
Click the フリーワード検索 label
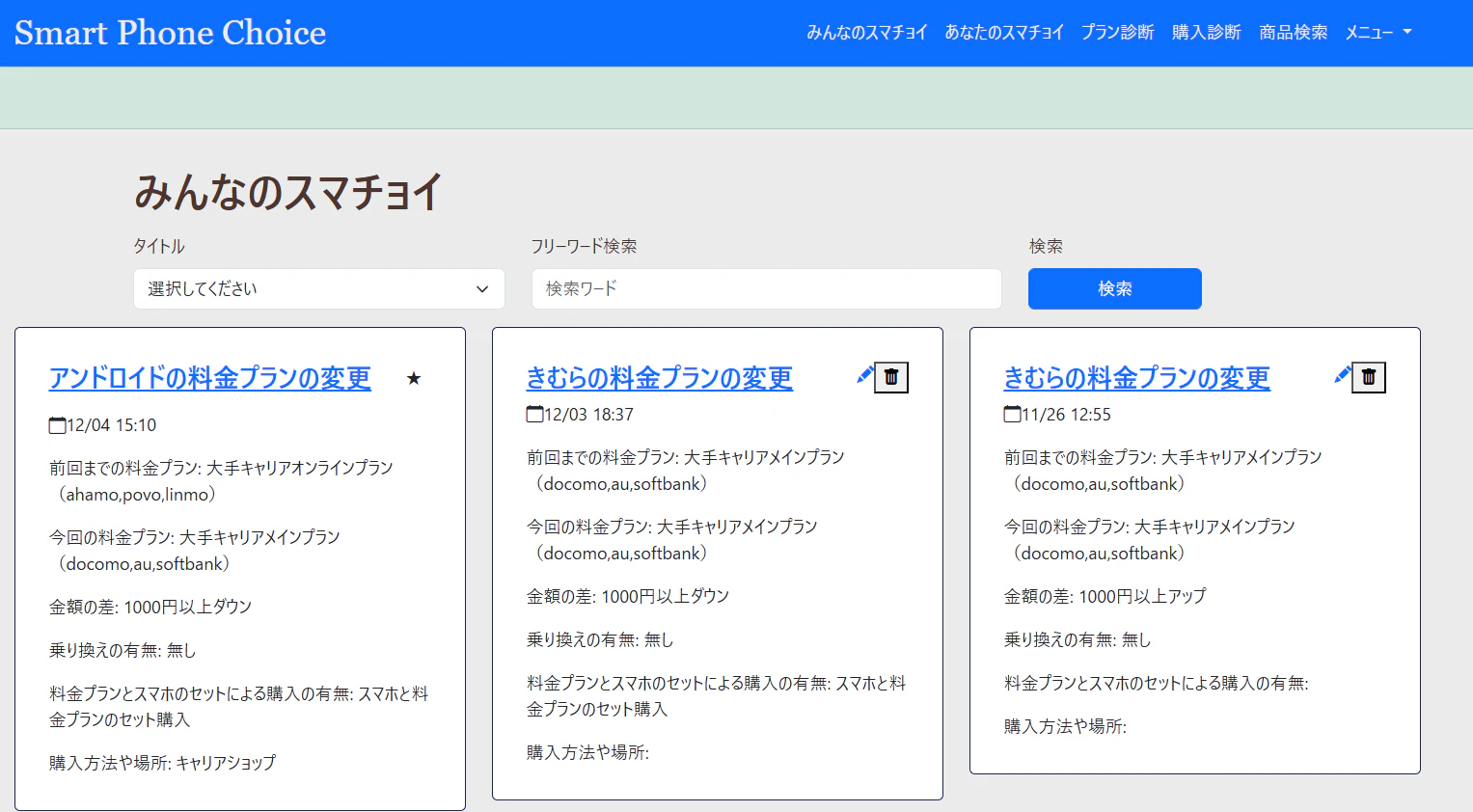584,246
